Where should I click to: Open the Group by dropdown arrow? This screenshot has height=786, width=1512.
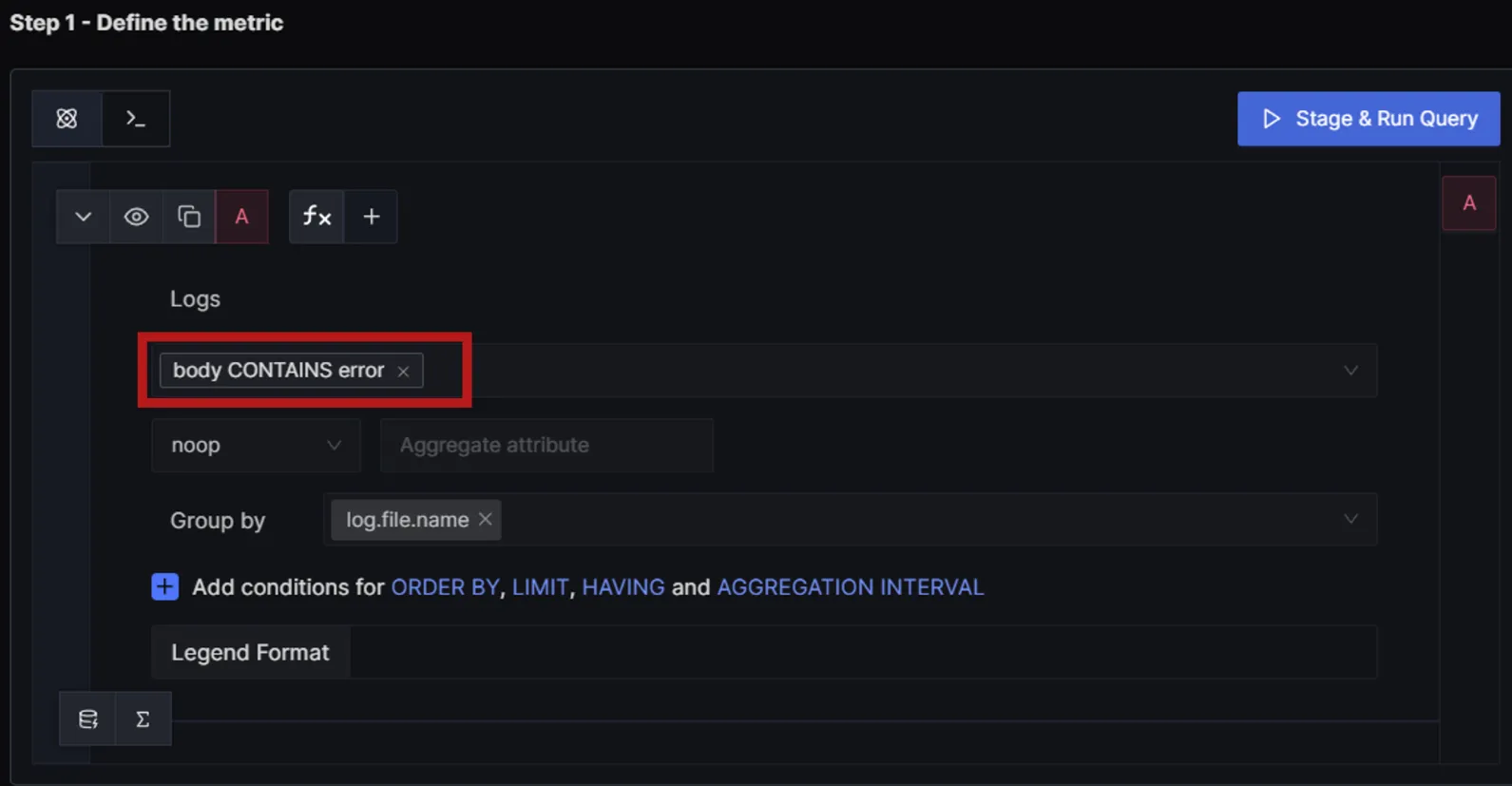(x=1350, y=519)
